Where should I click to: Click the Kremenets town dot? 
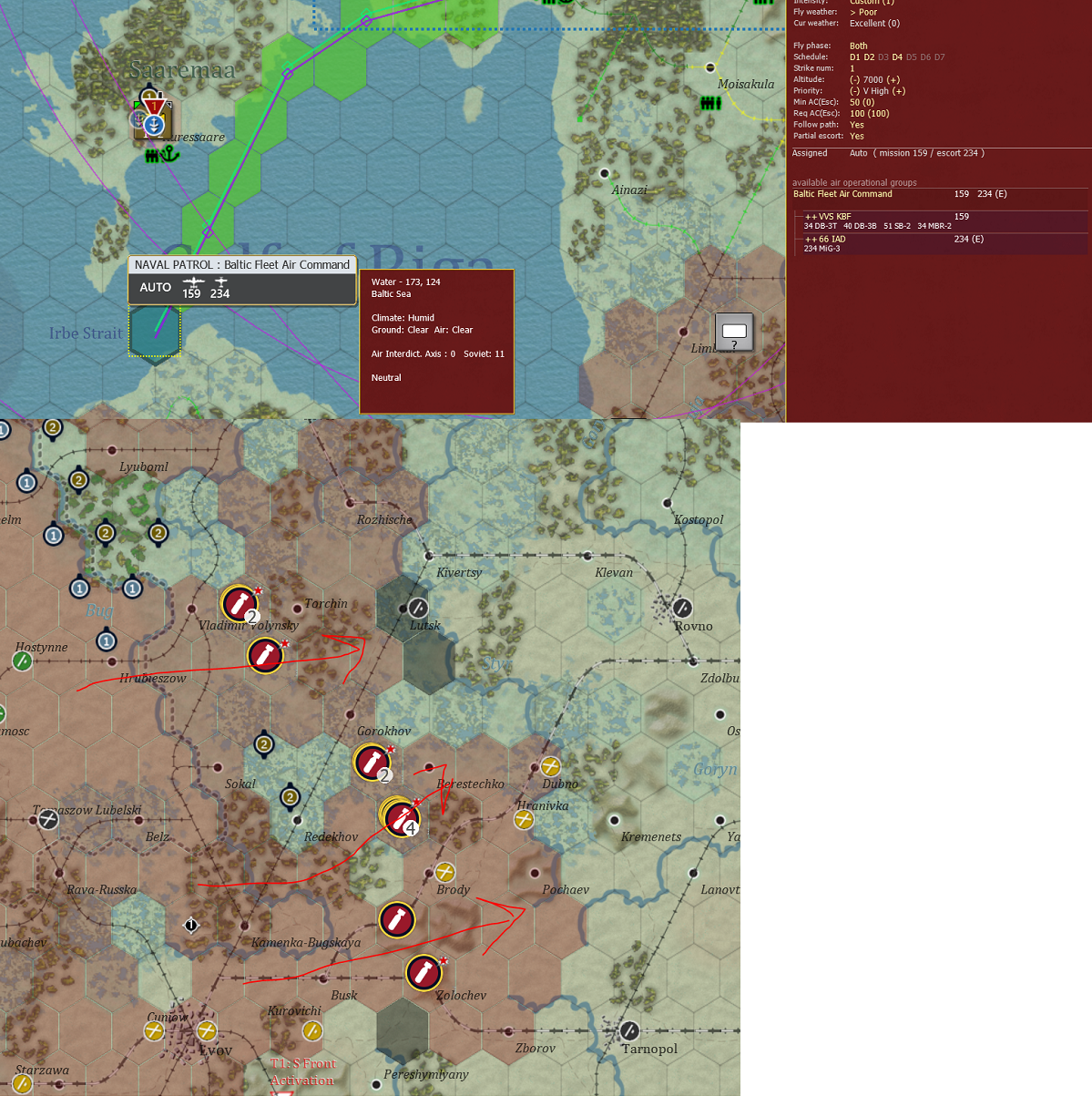pyautogui.click(x=615, y=820)
